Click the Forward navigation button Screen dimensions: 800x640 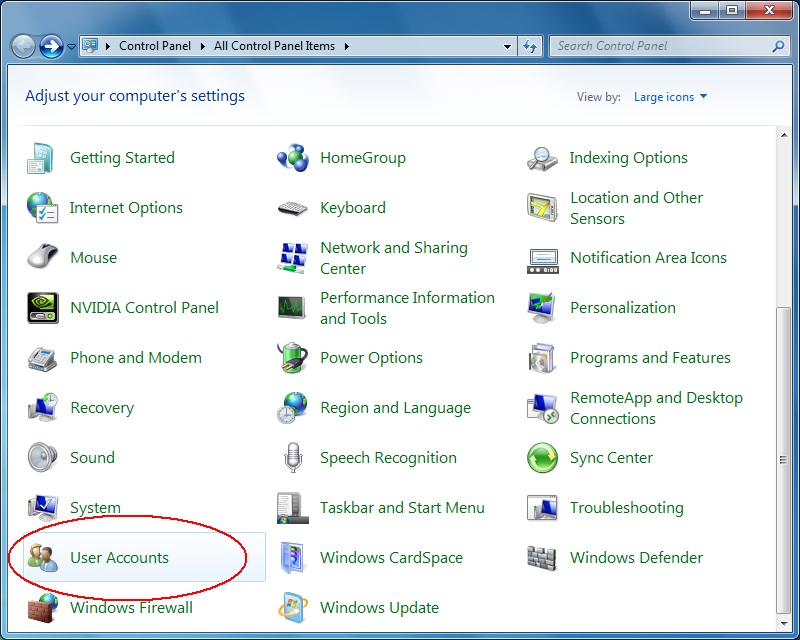pyautogui.click(x=51, y=46)
